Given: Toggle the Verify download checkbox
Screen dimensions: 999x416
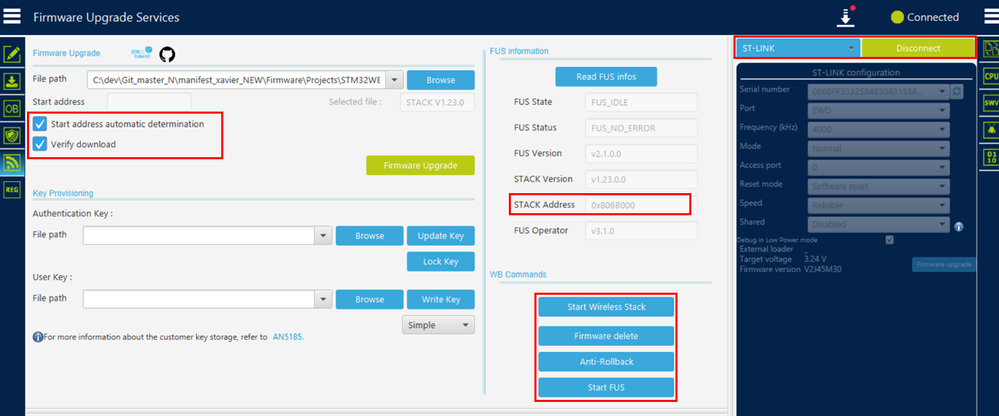Looking at the screenshot, I should pyautogui.click(x=40, y=144).
